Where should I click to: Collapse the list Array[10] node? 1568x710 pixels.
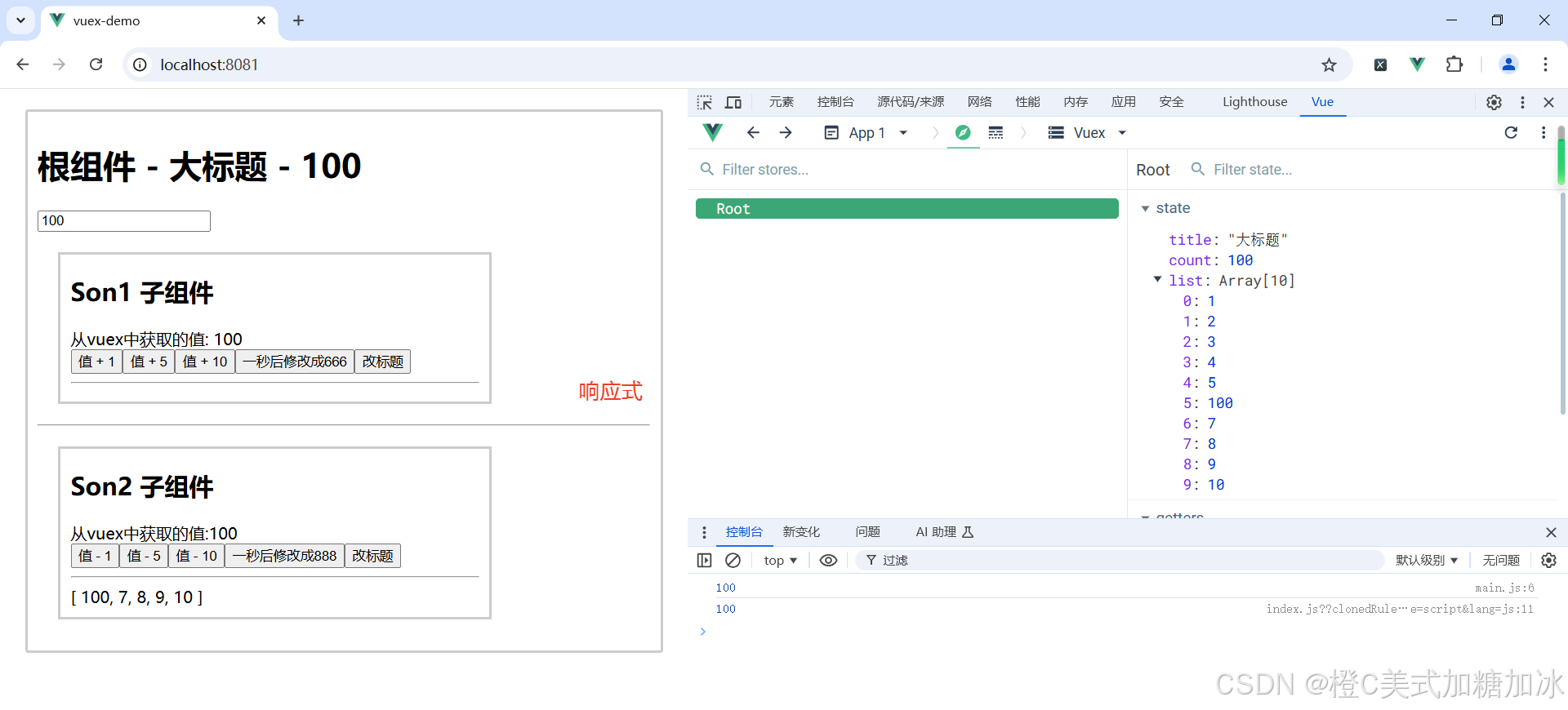pyautogui.click(x=1157, y=280)
